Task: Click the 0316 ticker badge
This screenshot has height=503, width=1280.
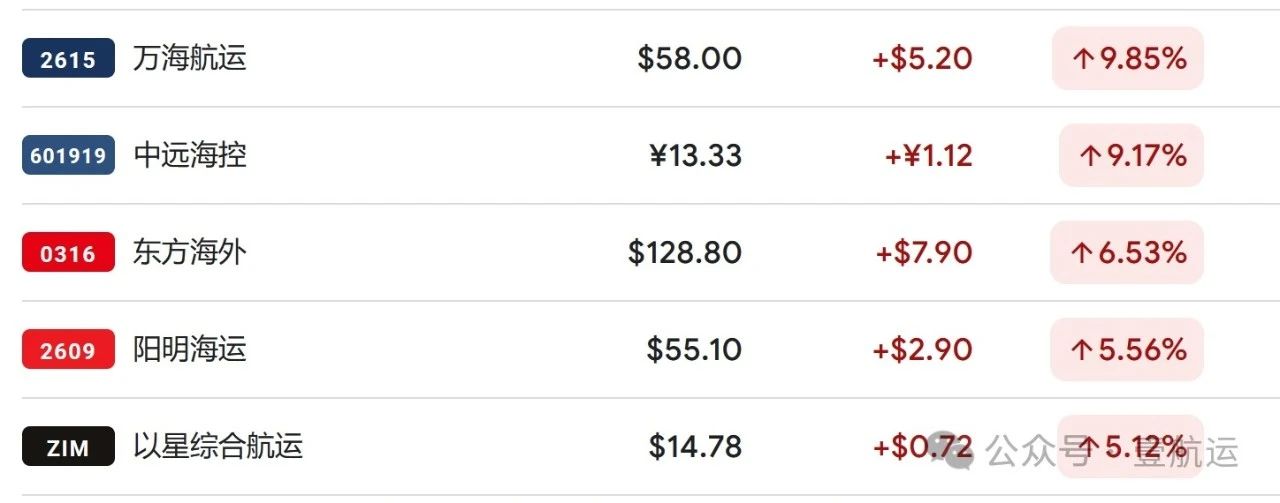Action: coord(68,253)
